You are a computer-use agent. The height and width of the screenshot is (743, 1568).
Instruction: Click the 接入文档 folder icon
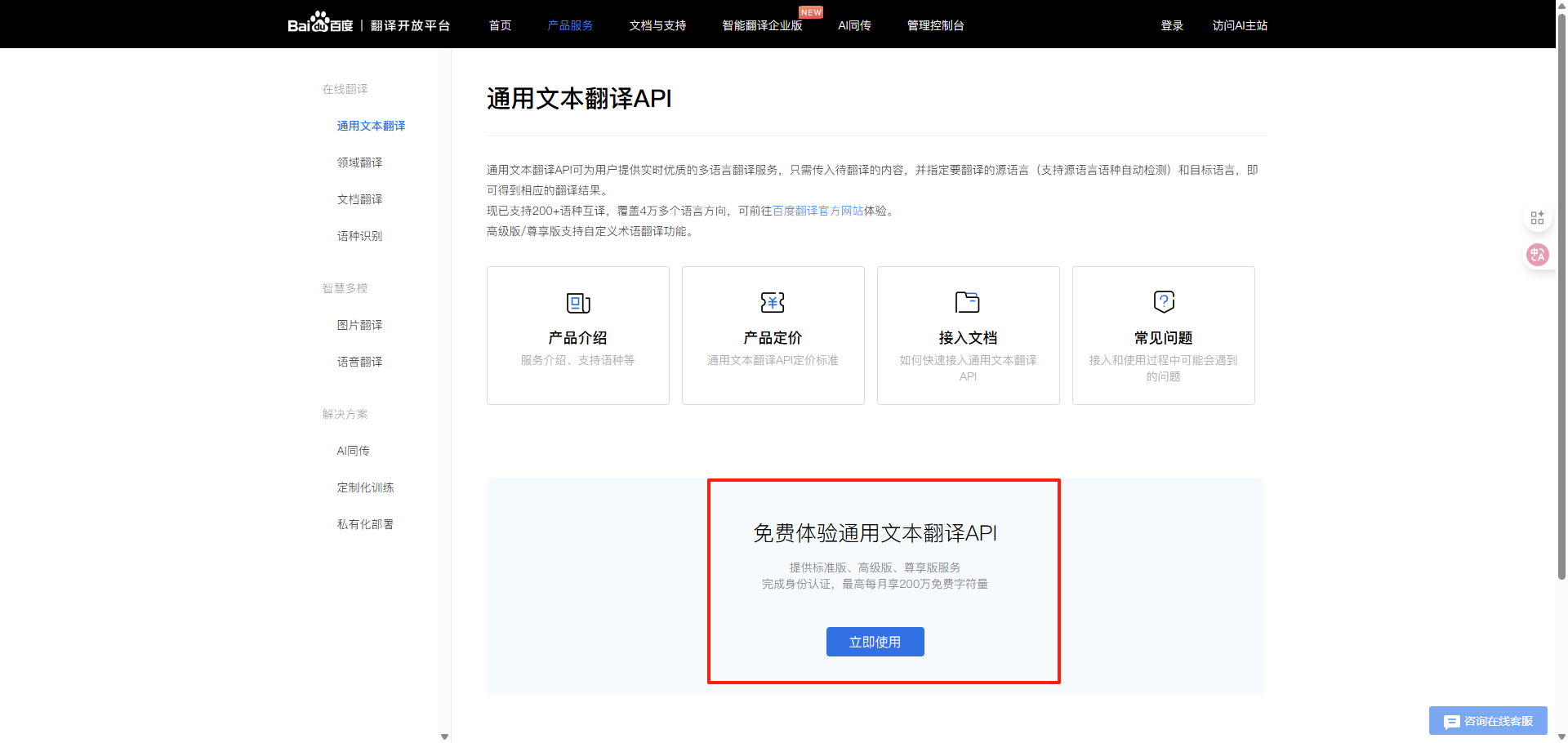coord(968,302)
